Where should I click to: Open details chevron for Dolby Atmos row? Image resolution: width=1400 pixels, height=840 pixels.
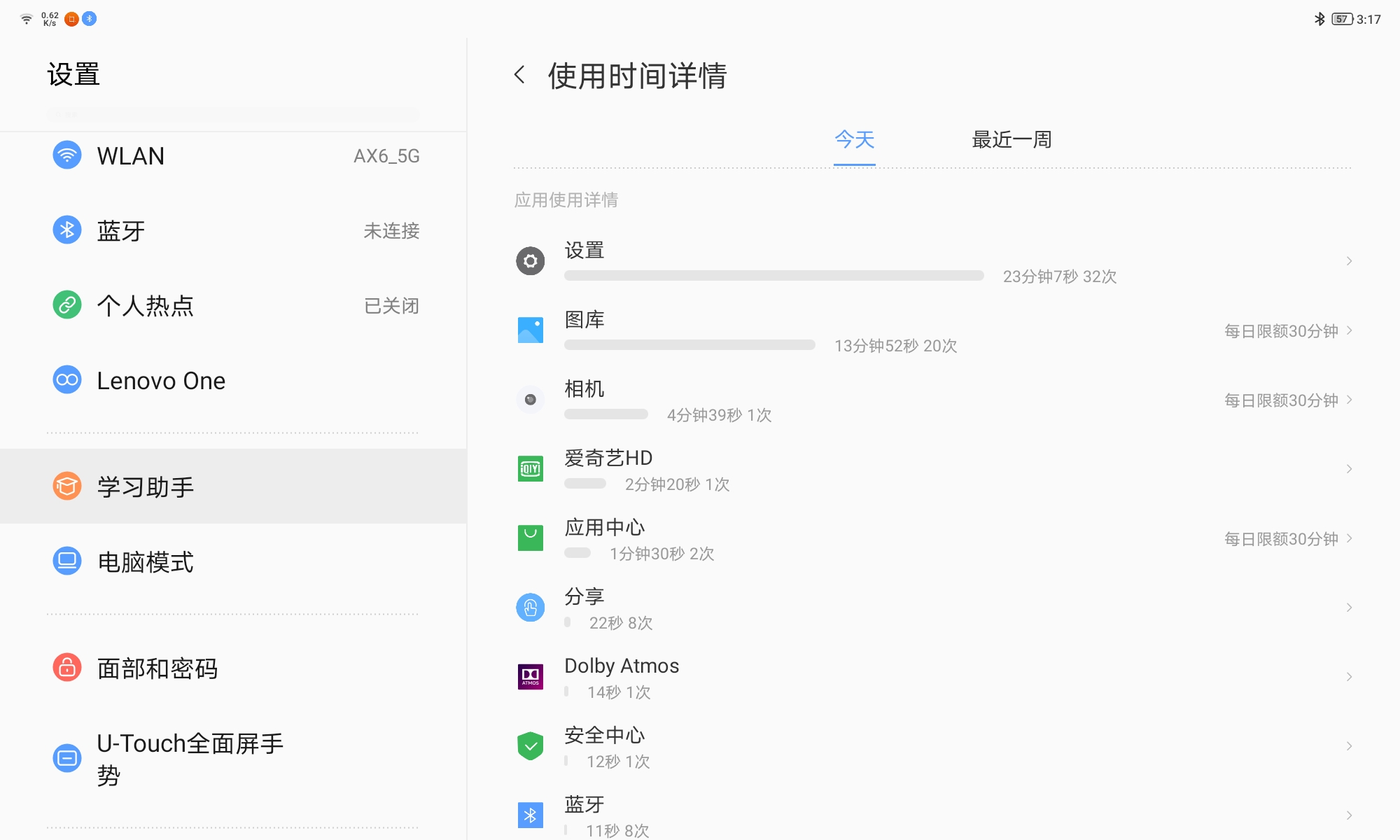(x=1349, y=675)
